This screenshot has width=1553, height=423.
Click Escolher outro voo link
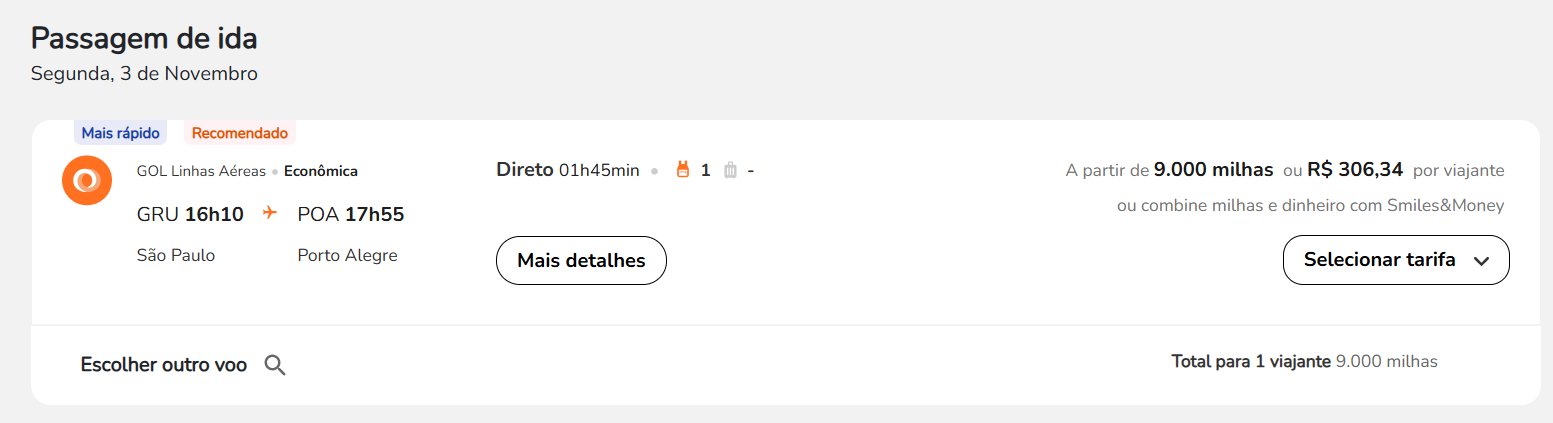[x=164, y=365]
